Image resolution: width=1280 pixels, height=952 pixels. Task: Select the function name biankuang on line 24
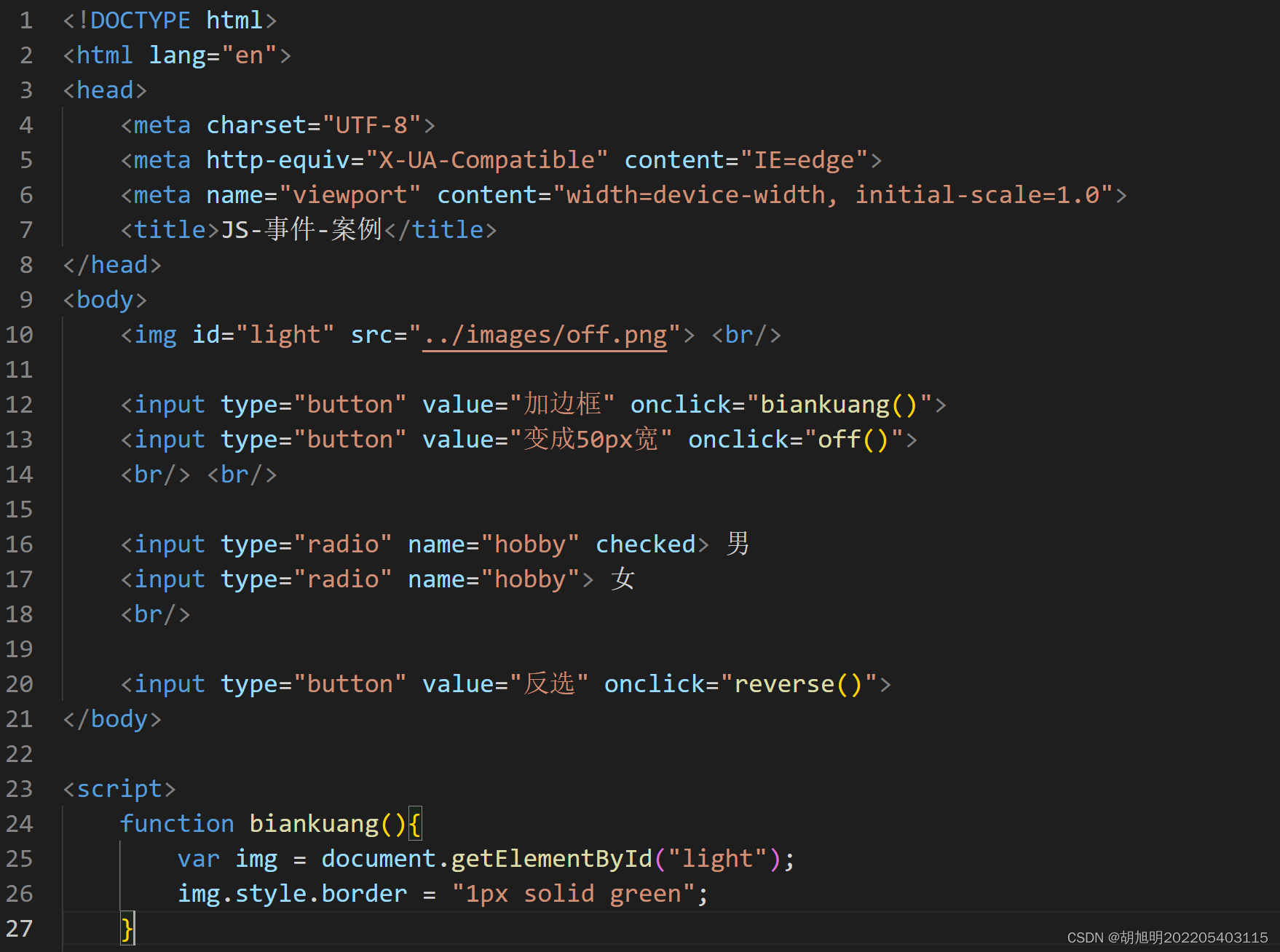[315, 823]
